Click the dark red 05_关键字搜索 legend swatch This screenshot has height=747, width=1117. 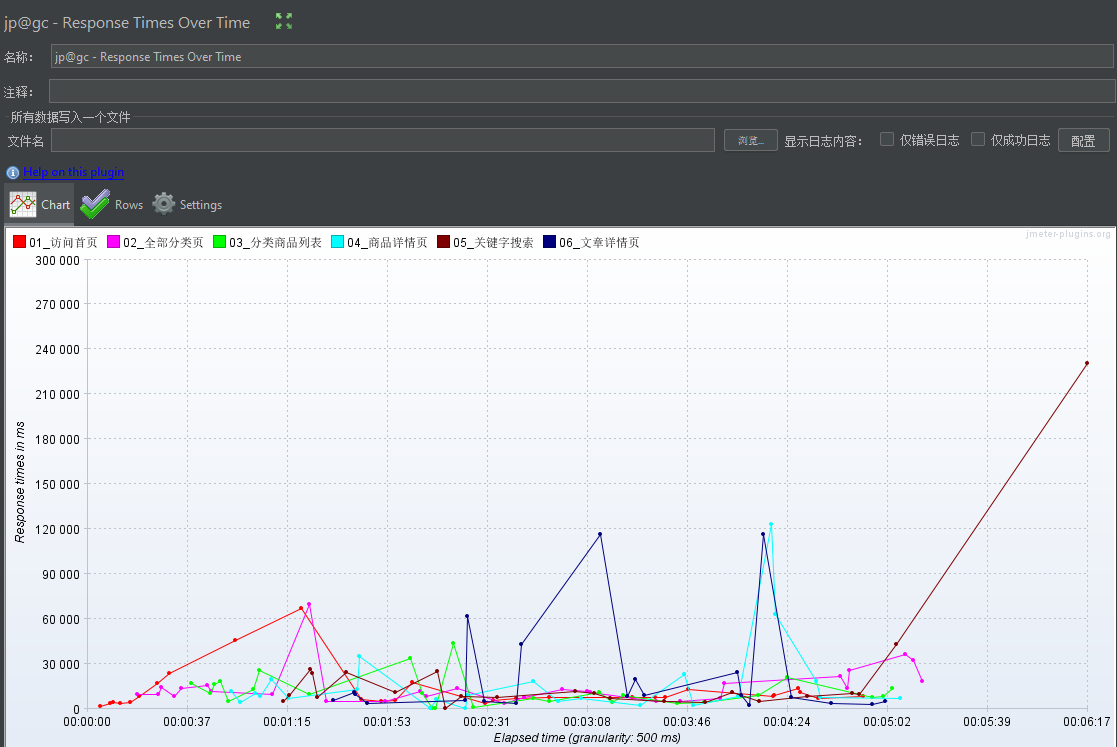[x=443, y=242]
